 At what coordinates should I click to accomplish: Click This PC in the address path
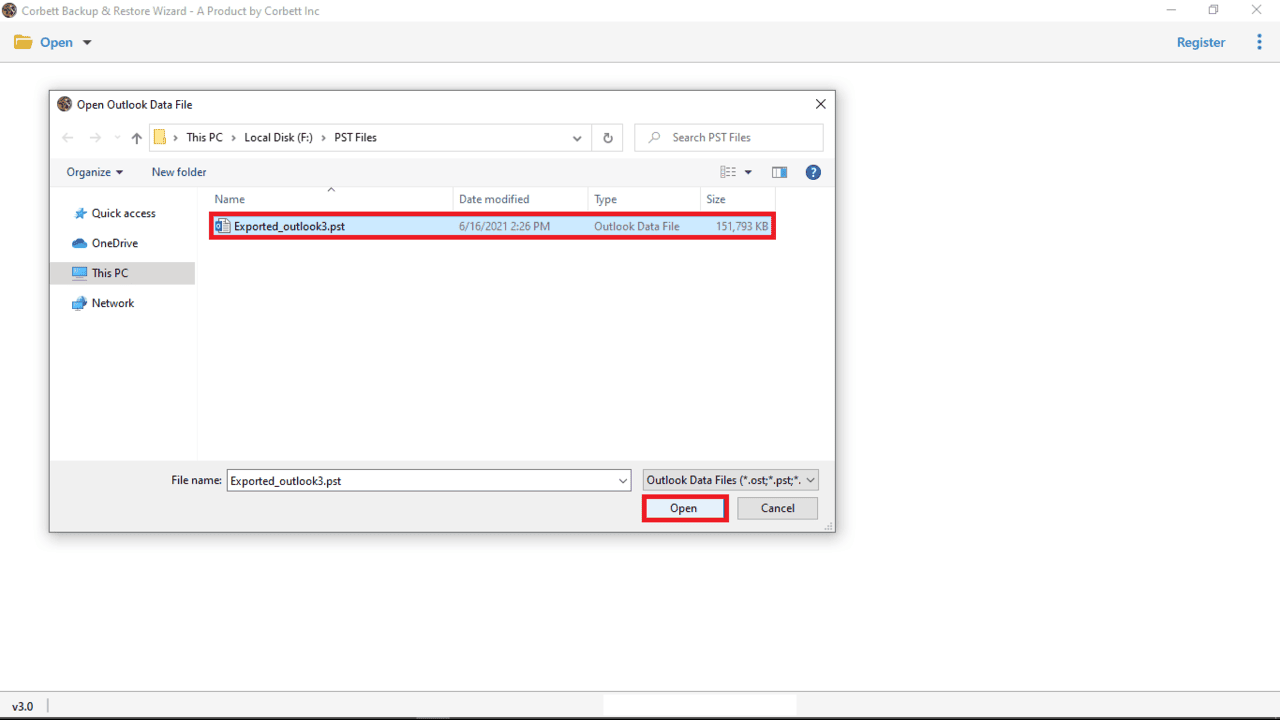pyautogui.click(x=204, y=138)
